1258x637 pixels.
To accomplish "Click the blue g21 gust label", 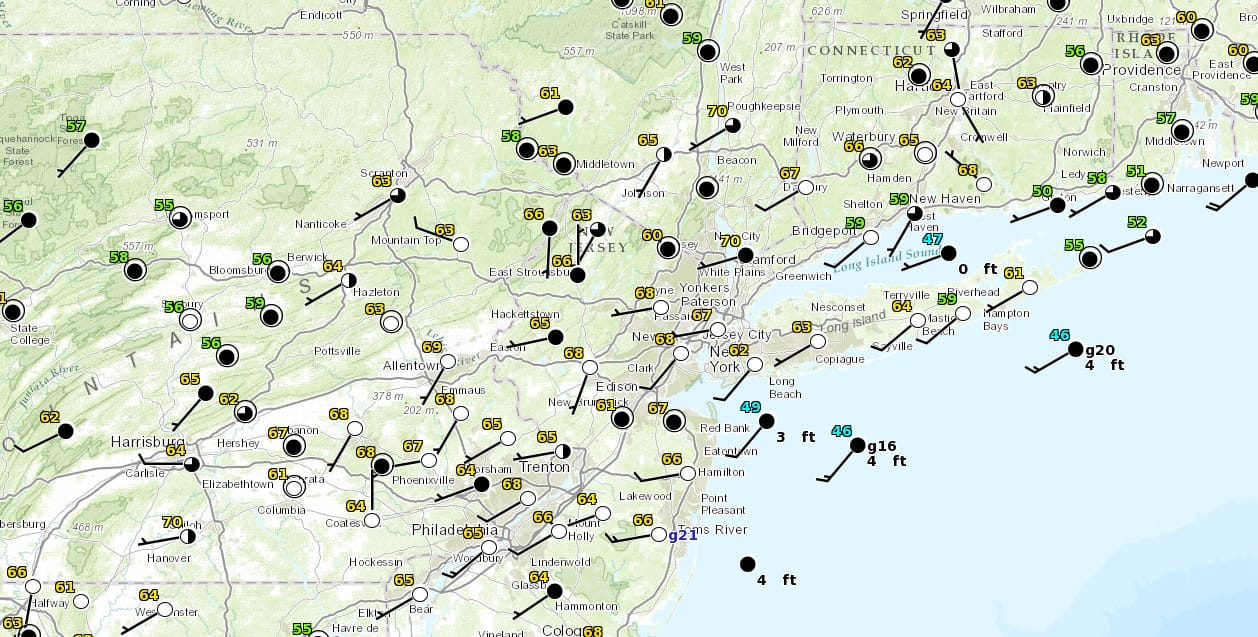I will point(682,535).
